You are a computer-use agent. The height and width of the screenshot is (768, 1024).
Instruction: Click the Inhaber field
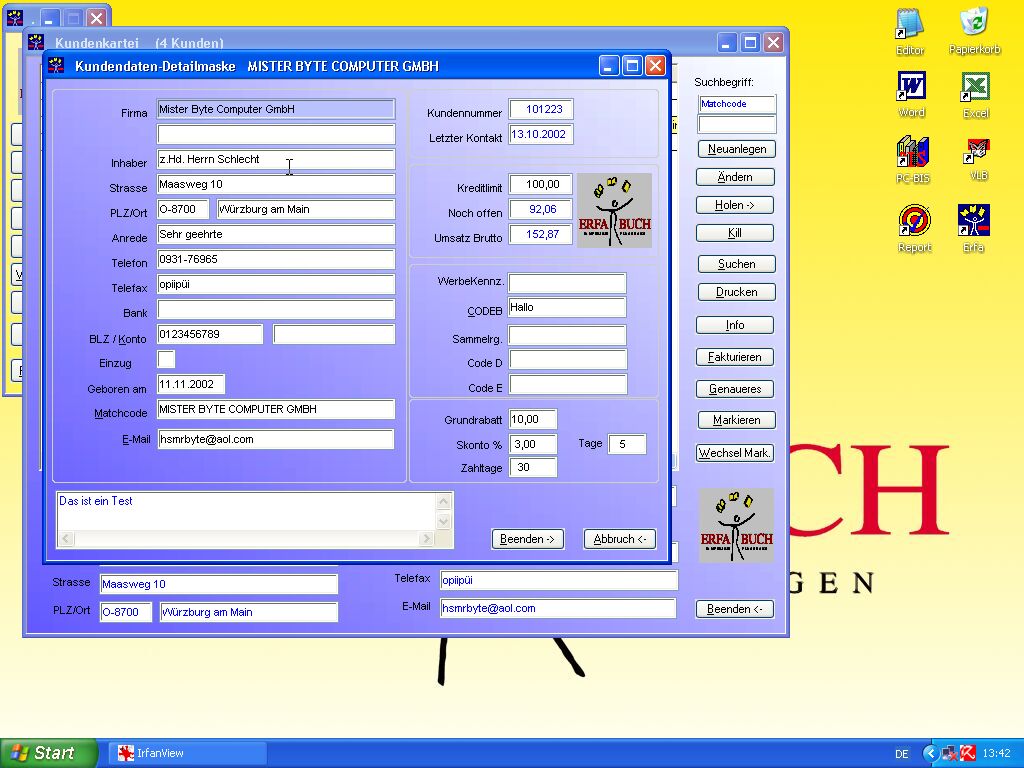276,159
